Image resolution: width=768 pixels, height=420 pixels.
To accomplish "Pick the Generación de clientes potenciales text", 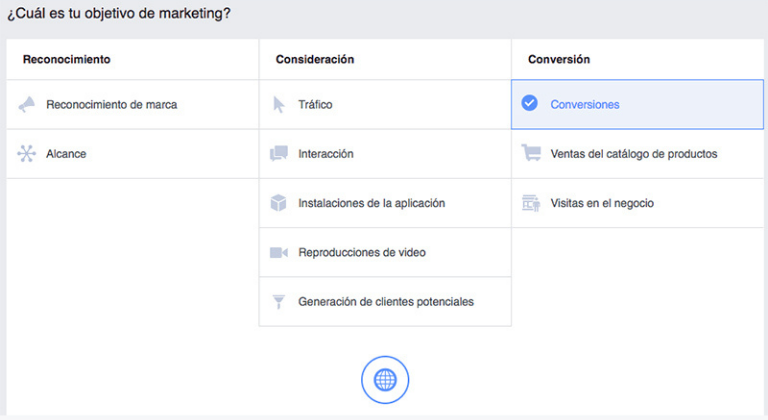I will 386,301.
